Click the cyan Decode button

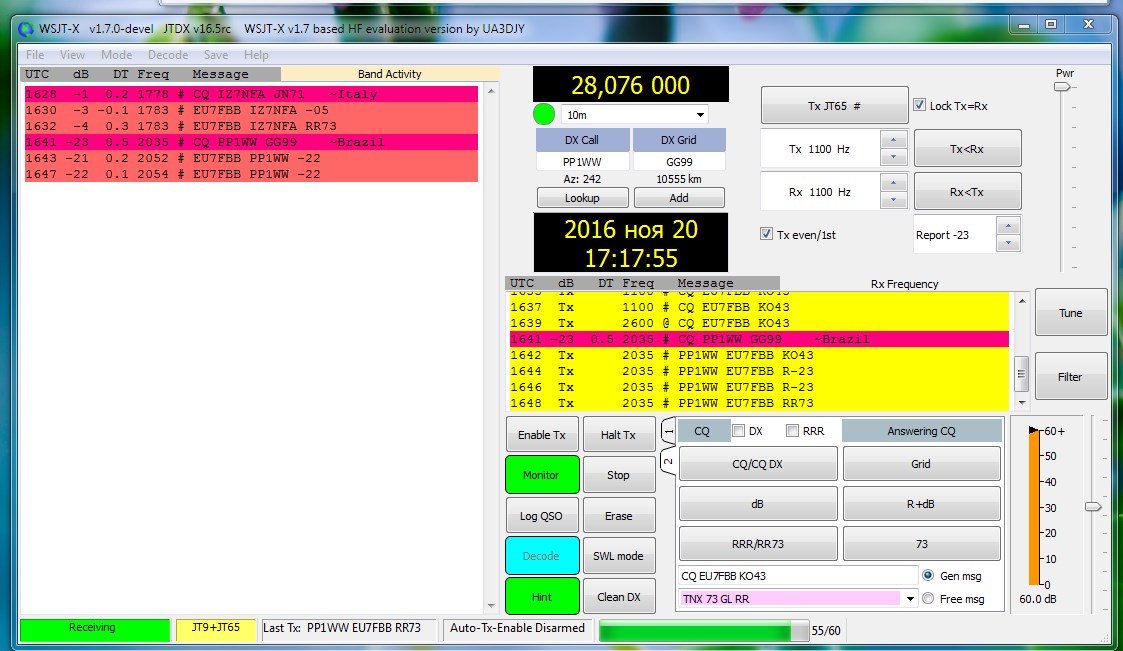541,556
